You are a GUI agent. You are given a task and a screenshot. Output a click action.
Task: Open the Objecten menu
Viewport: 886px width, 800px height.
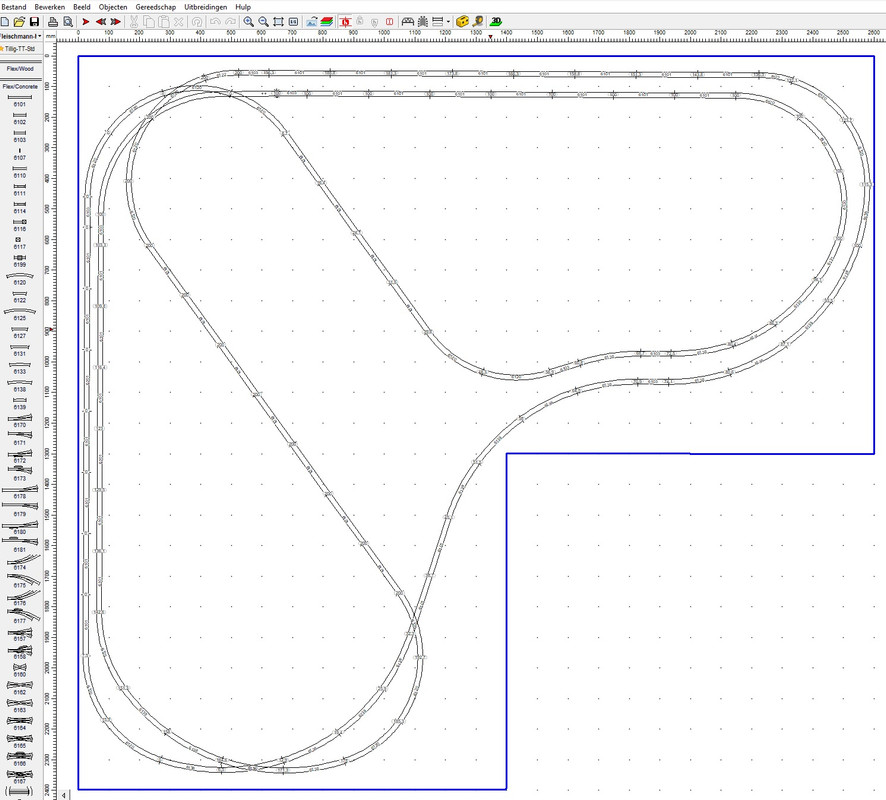click(113, 7)
